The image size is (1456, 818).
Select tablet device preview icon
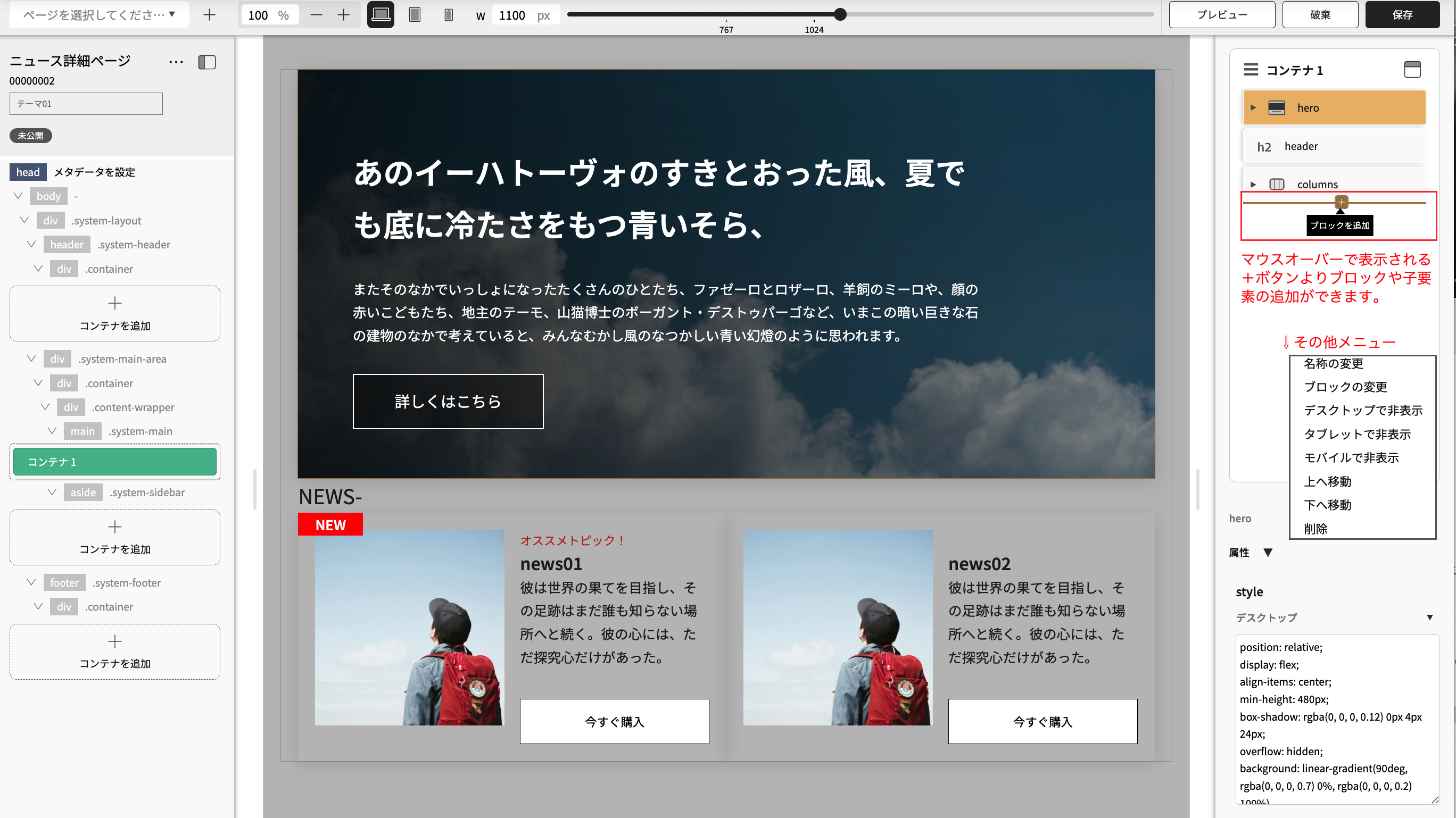pyautogui.click(x=415, y=15)
